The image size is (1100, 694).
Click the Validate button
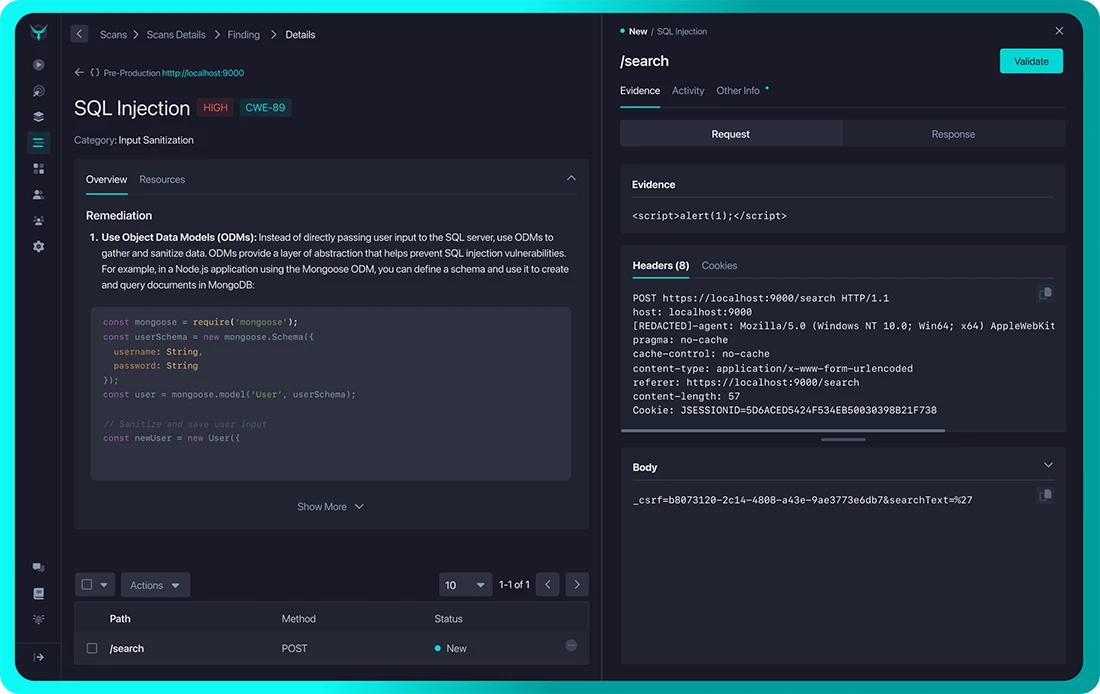tap(1031, 61)
